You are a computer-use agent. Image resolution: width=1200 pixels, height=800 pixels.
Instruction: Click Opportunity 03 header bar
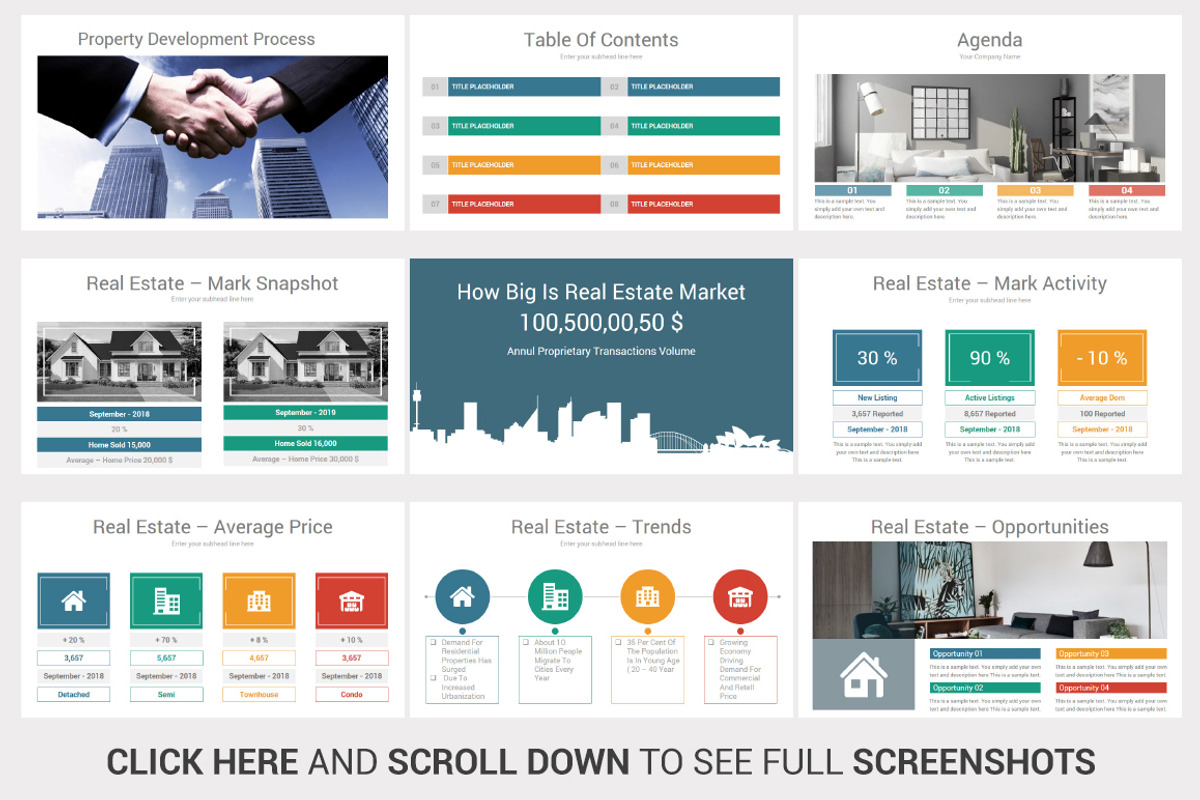pos(1111,654)
